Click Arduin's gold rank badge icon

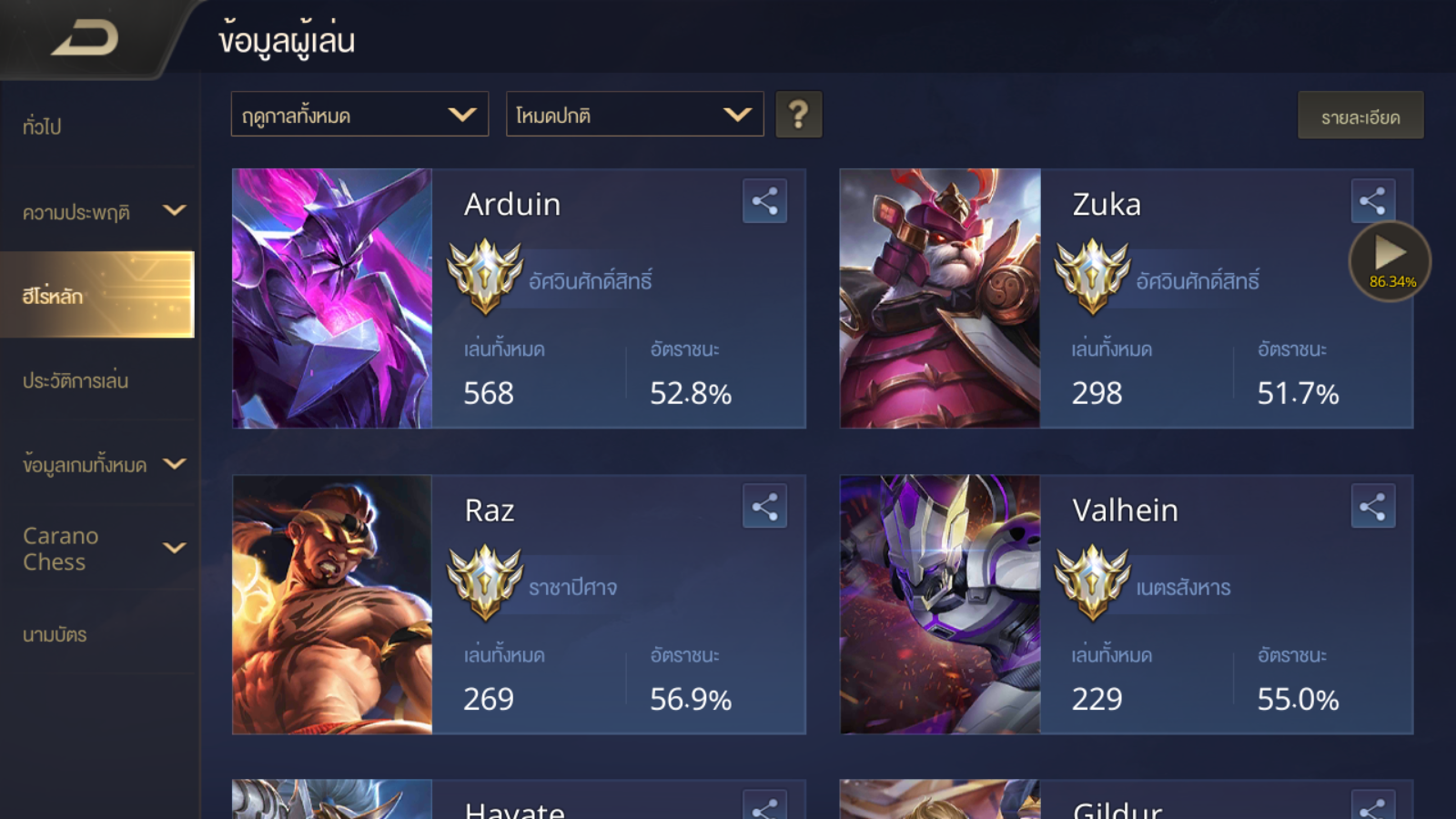(485, 276)
